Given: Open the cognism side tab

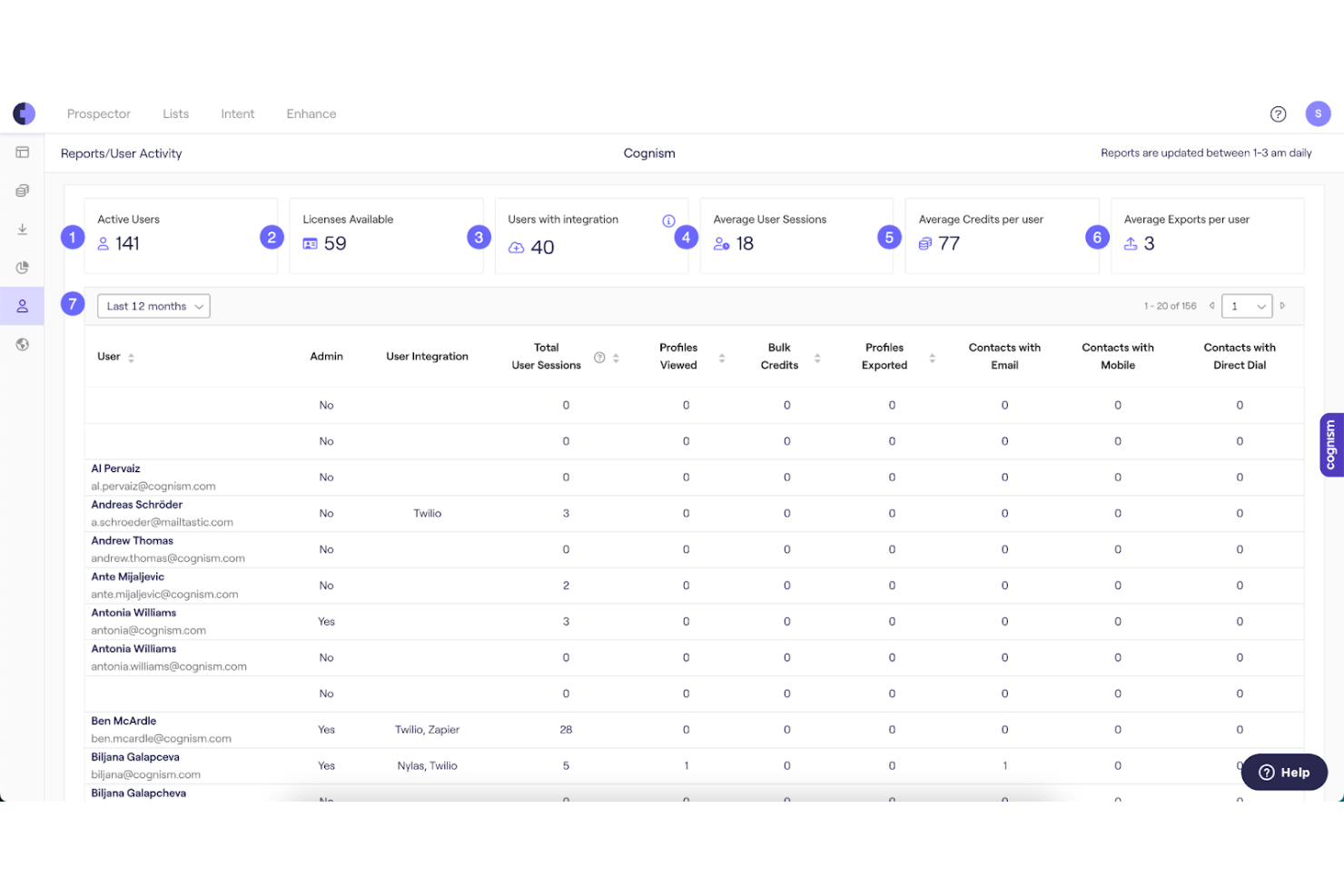Looking at the screenshot, I should click(x=1331, y=444).
